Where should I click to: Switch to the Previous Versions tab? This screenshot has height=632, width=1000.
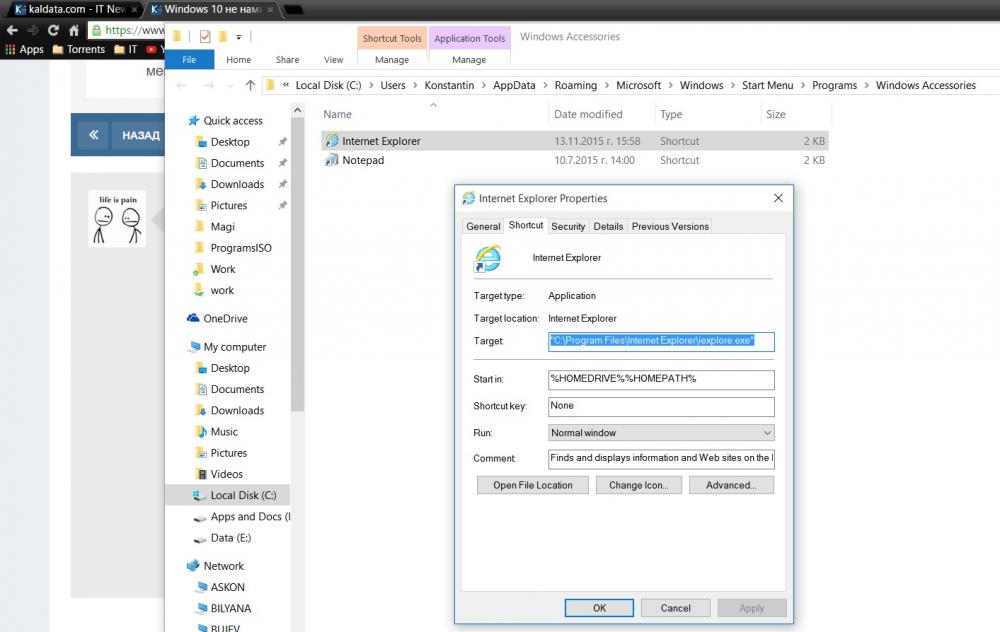670,226
